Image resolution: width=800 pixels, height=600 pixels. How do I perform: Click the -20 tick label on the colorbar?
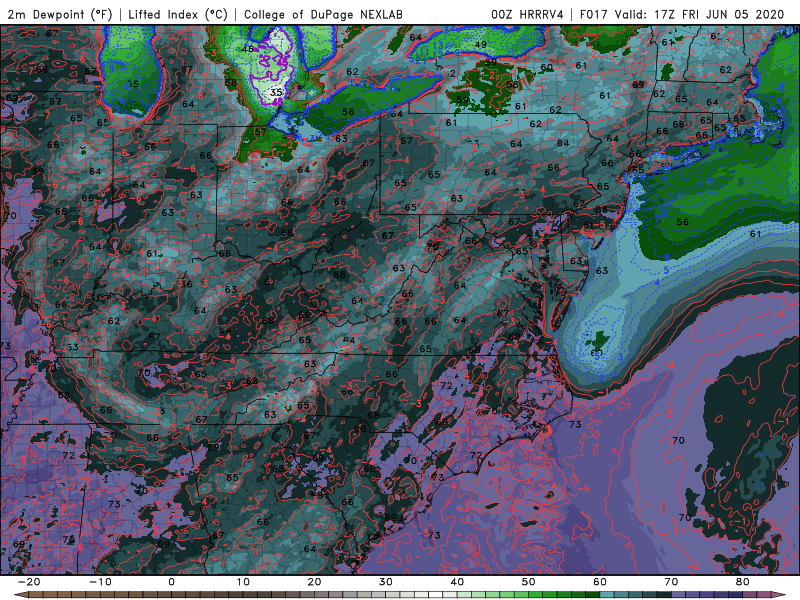29,582
